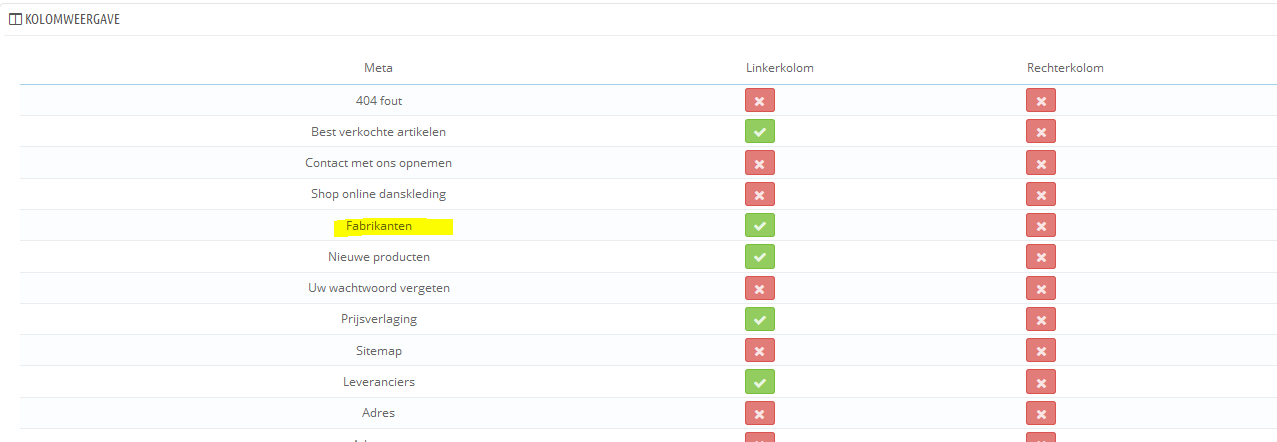
Task: Enable left column for Adres
Action: [x=760, y=413]
